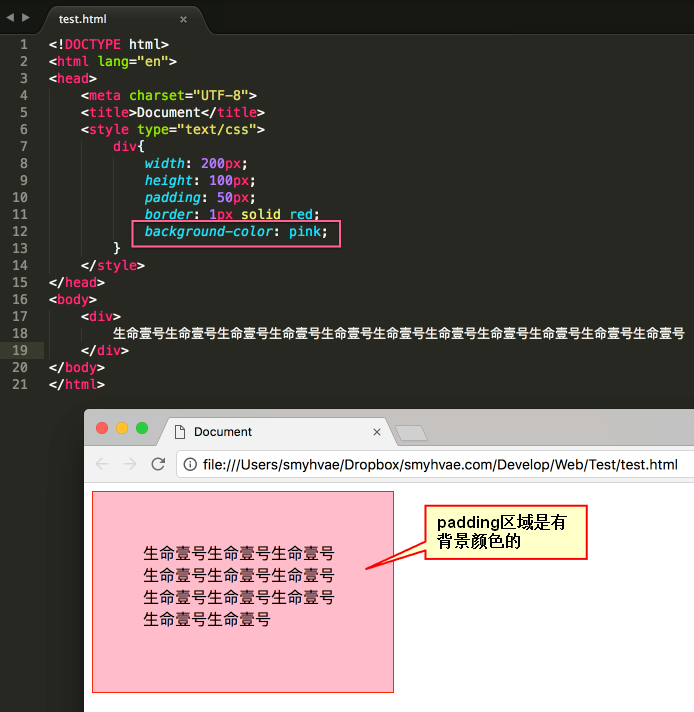Click the next tab arrow in Sublime

[x=26, y=18]
